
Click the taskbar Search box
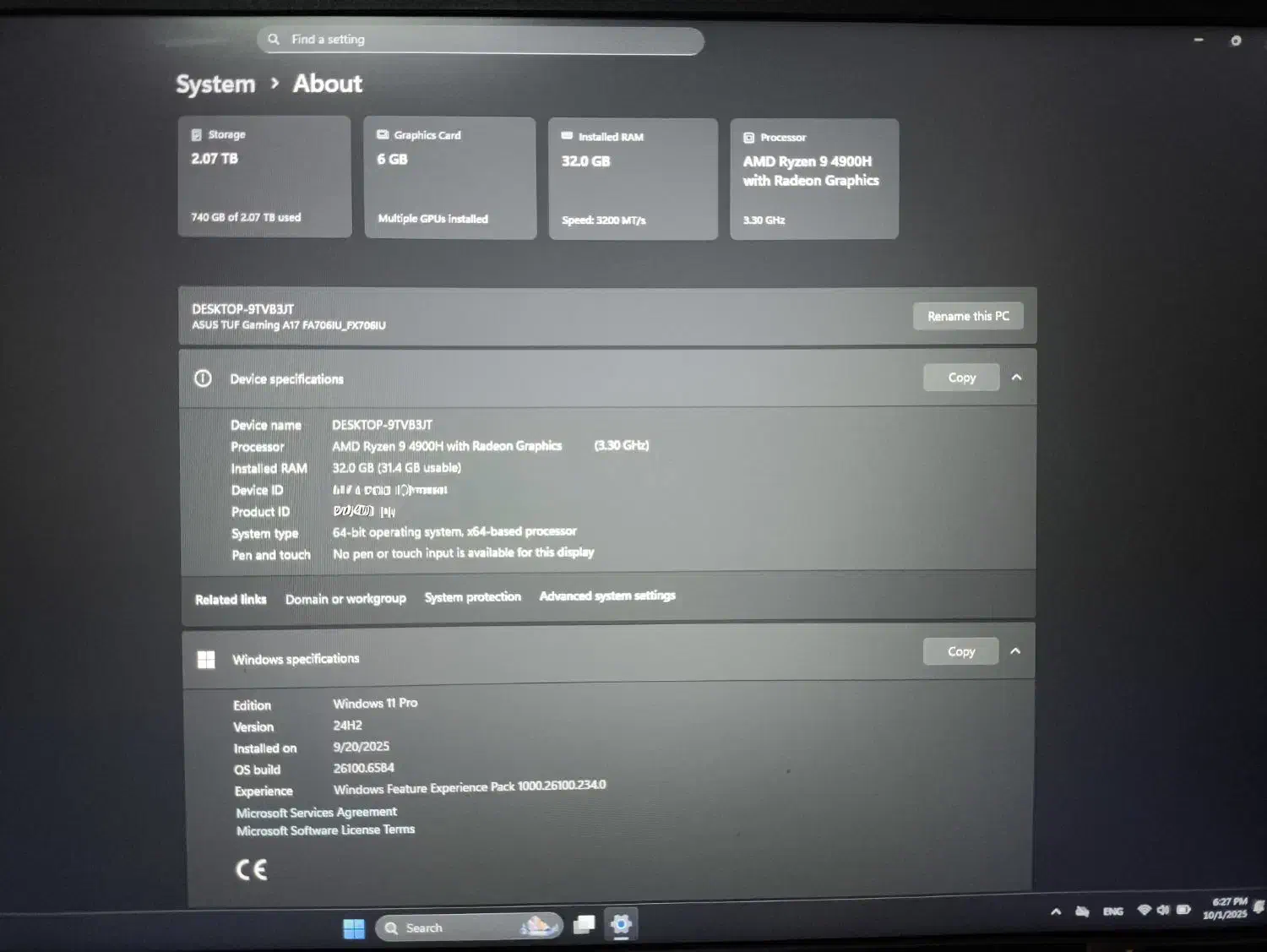(x=469, y=928)
